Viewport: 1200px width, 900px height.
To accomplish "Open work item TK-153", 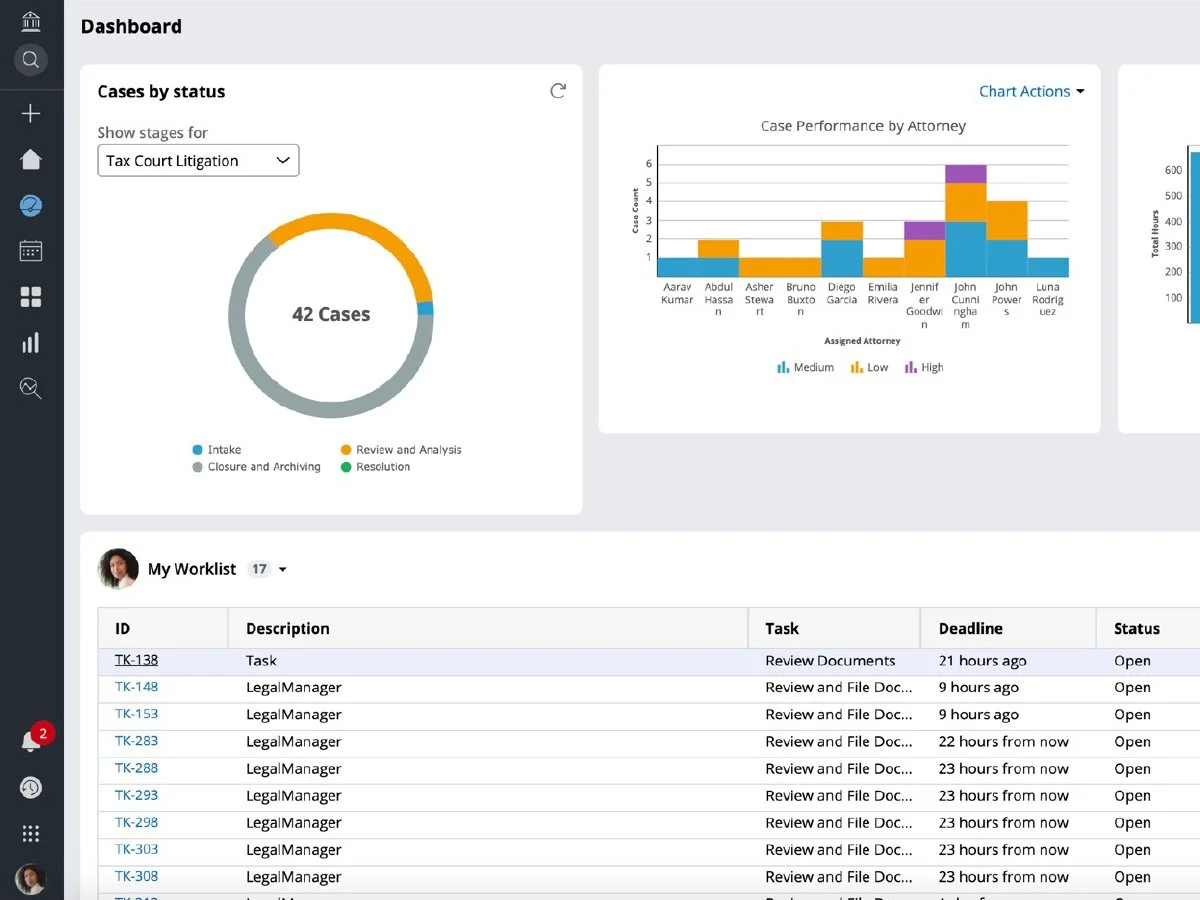I will [x=136, y=714].
